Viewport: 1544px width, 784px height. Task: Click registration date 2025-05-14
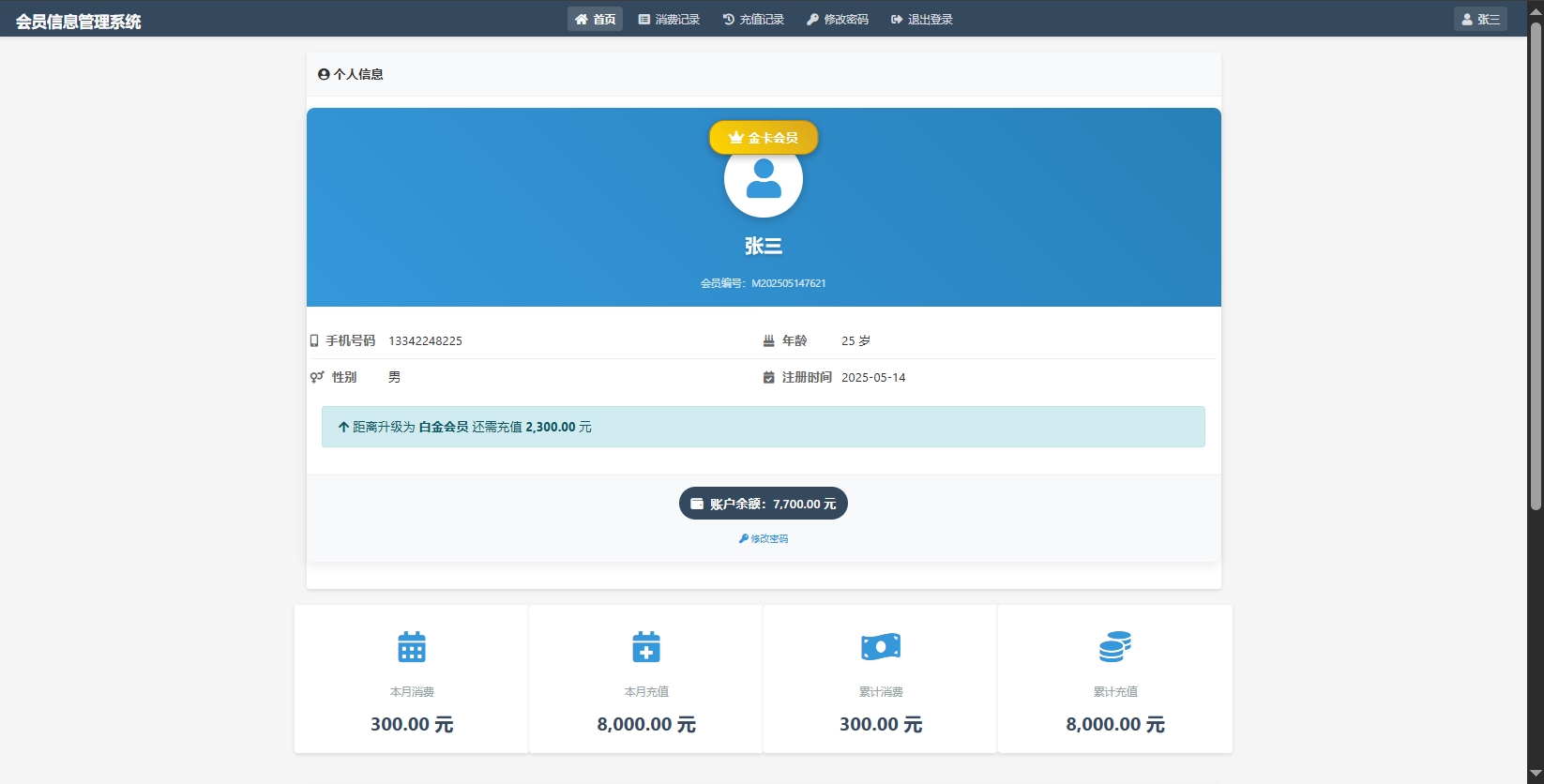click(873, 377)
